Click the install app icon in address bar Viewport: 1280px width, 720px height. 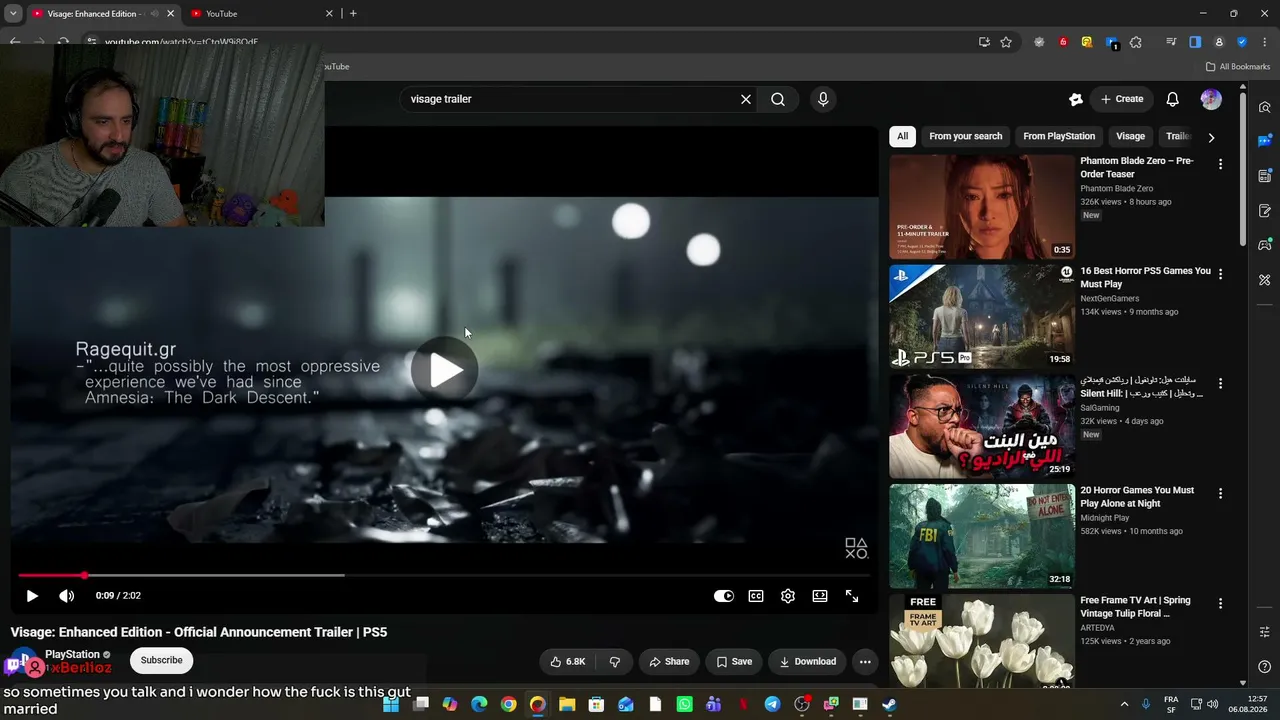coord(984,42)
